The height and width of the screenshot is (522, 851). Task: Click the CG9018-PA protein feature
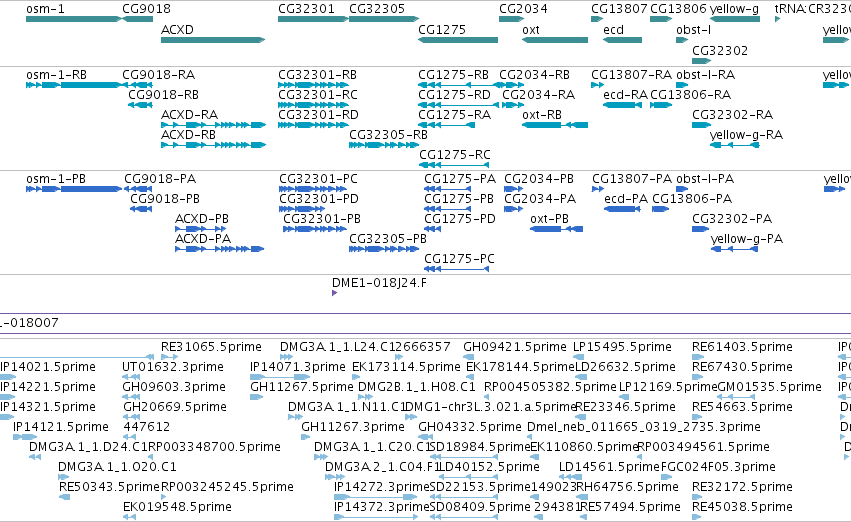[x=138, y=189]
